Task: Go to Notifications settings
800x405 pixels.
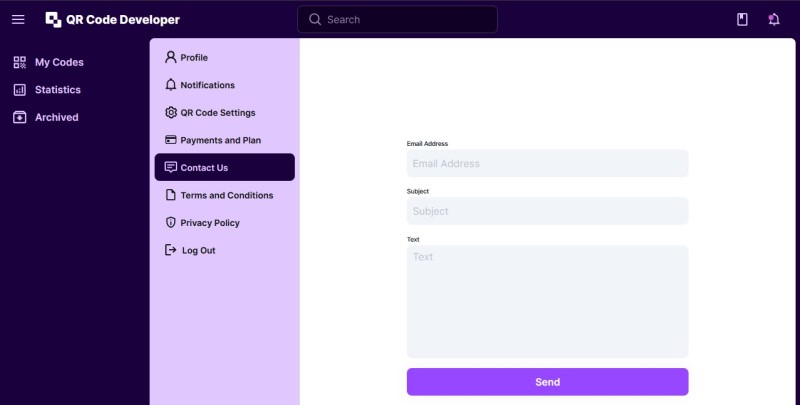Action: point(207,85)
